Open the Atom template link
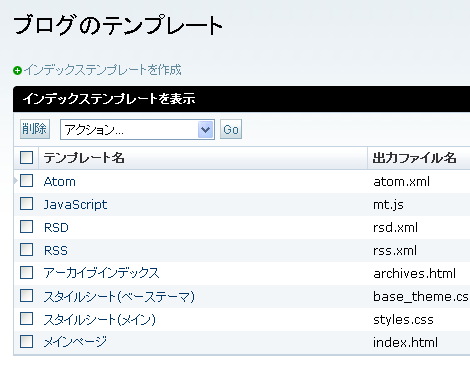This screenshot has width=470, height=373. (60, 182)
